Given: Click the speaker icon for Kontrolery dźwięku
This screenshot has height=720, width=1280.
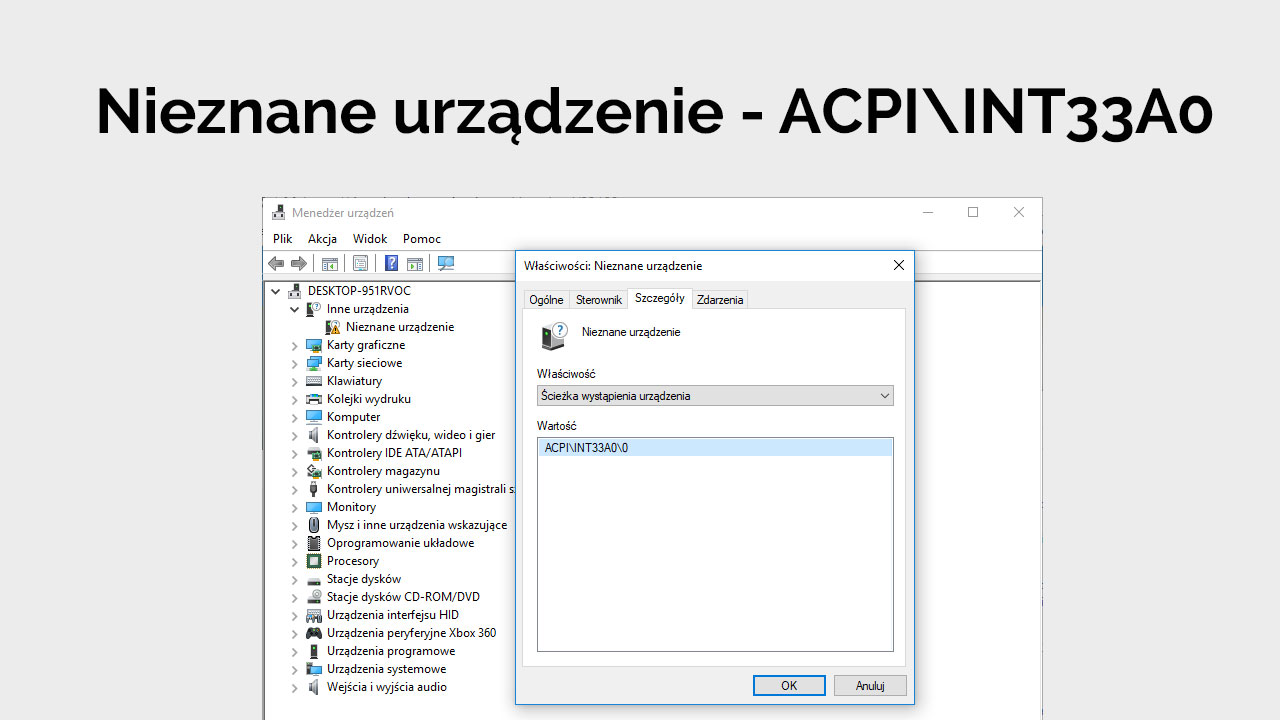Looking at the screenshot, I should [x=314, y=435].
